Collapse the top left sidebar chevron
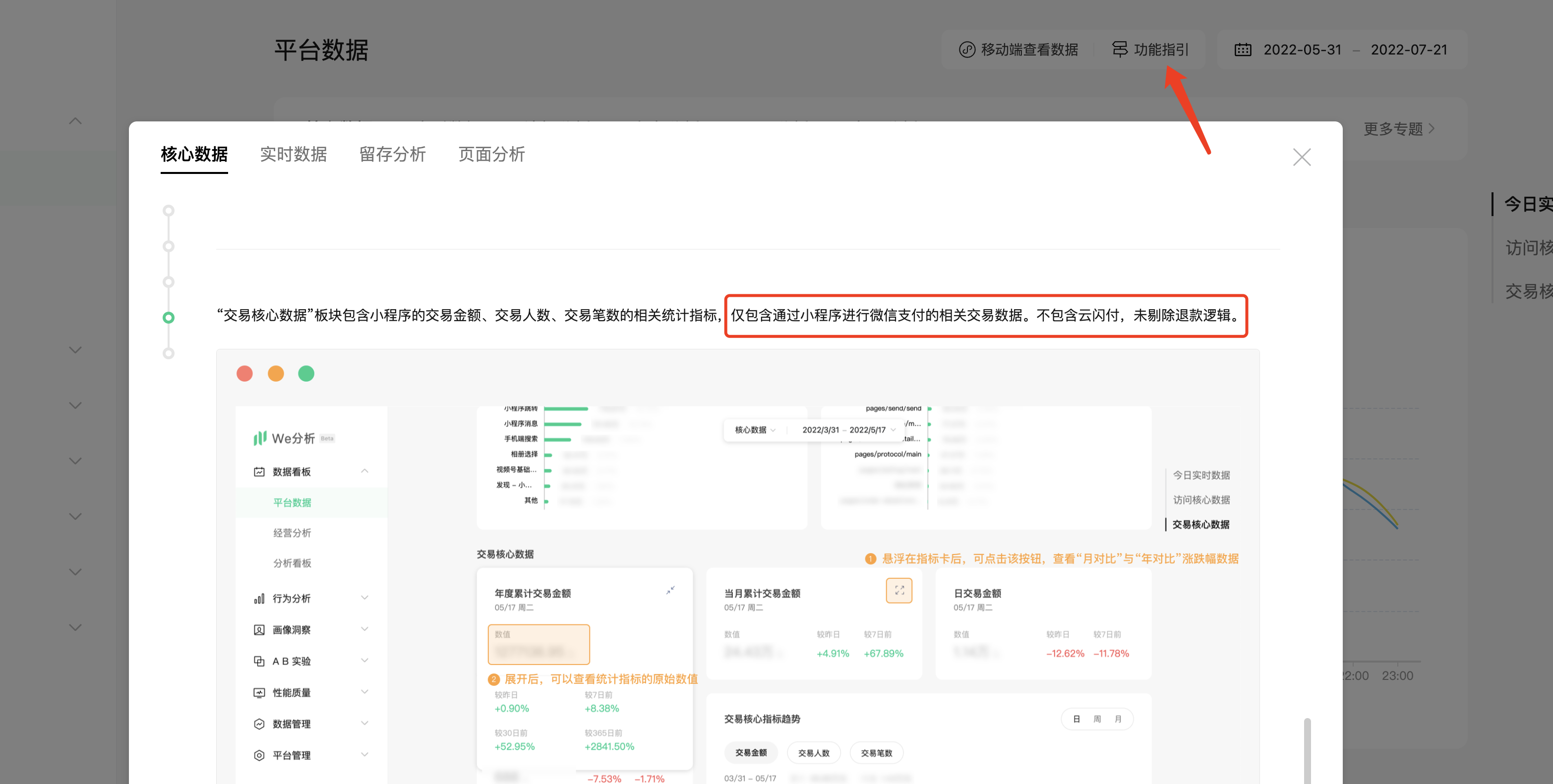Viewport: 1553px width, 784px height. [75, 121]
